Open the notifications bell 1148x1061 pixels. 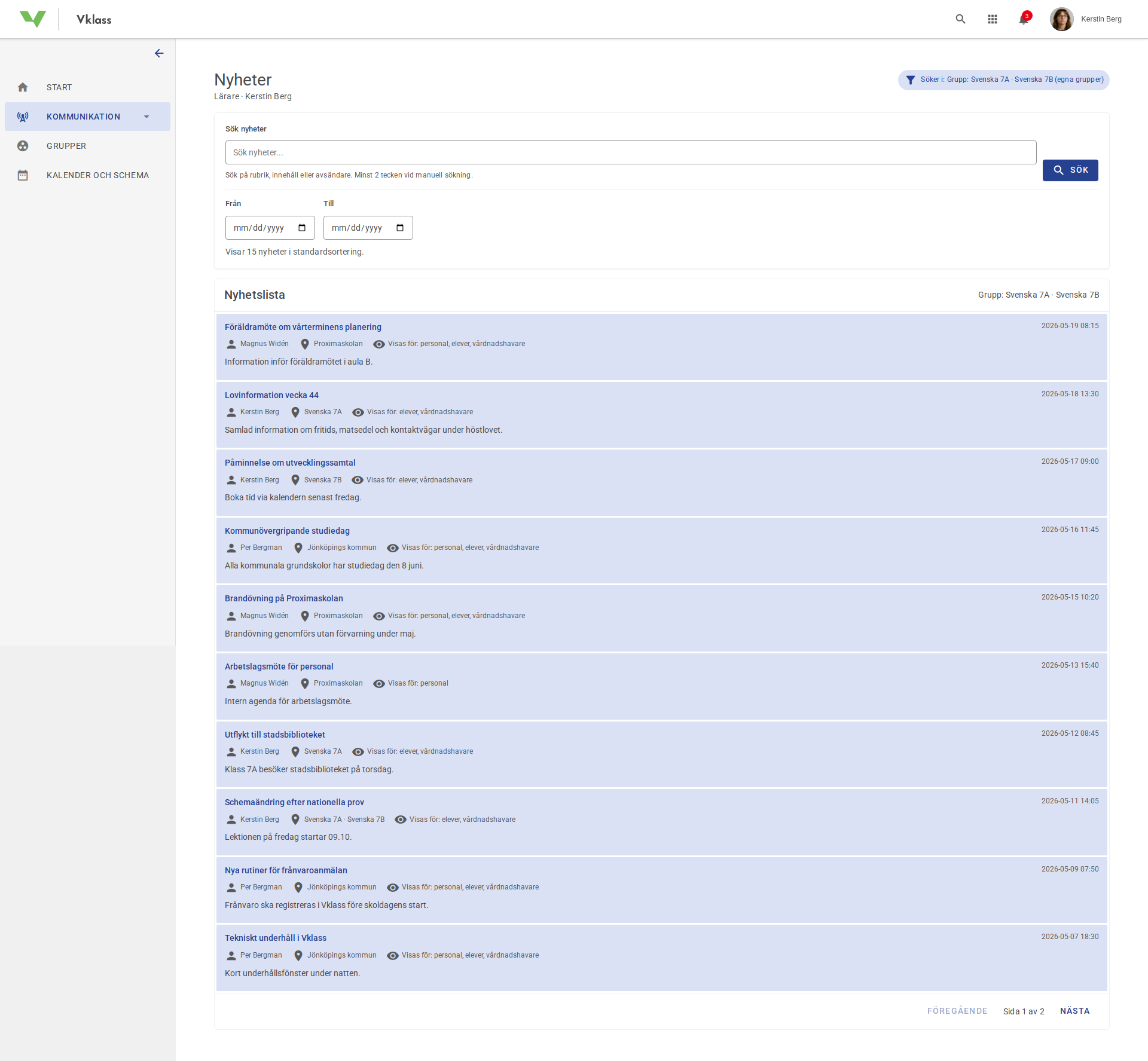pyautogui.click(x=1024, y=19)
